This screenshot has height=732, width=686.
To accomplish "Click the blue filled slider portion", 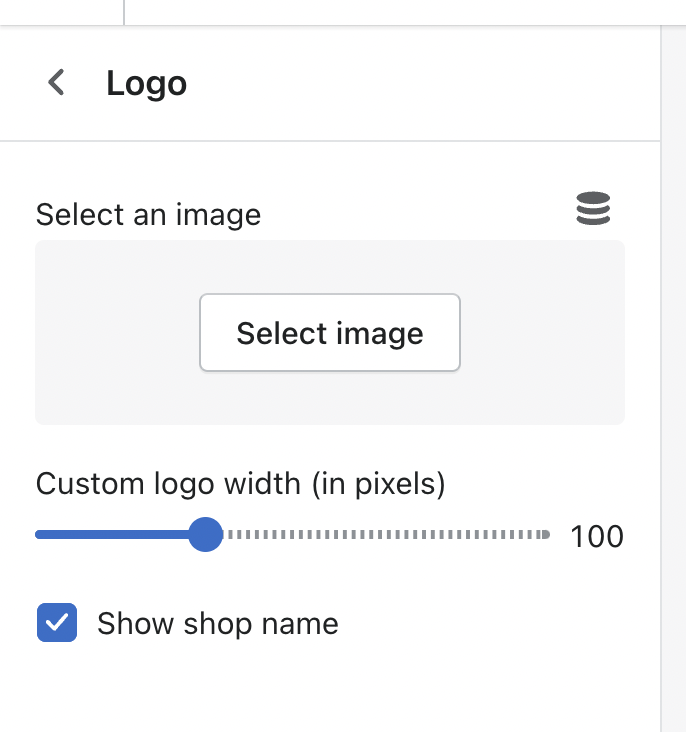I will pyautogui.click(x=110, y=535).
